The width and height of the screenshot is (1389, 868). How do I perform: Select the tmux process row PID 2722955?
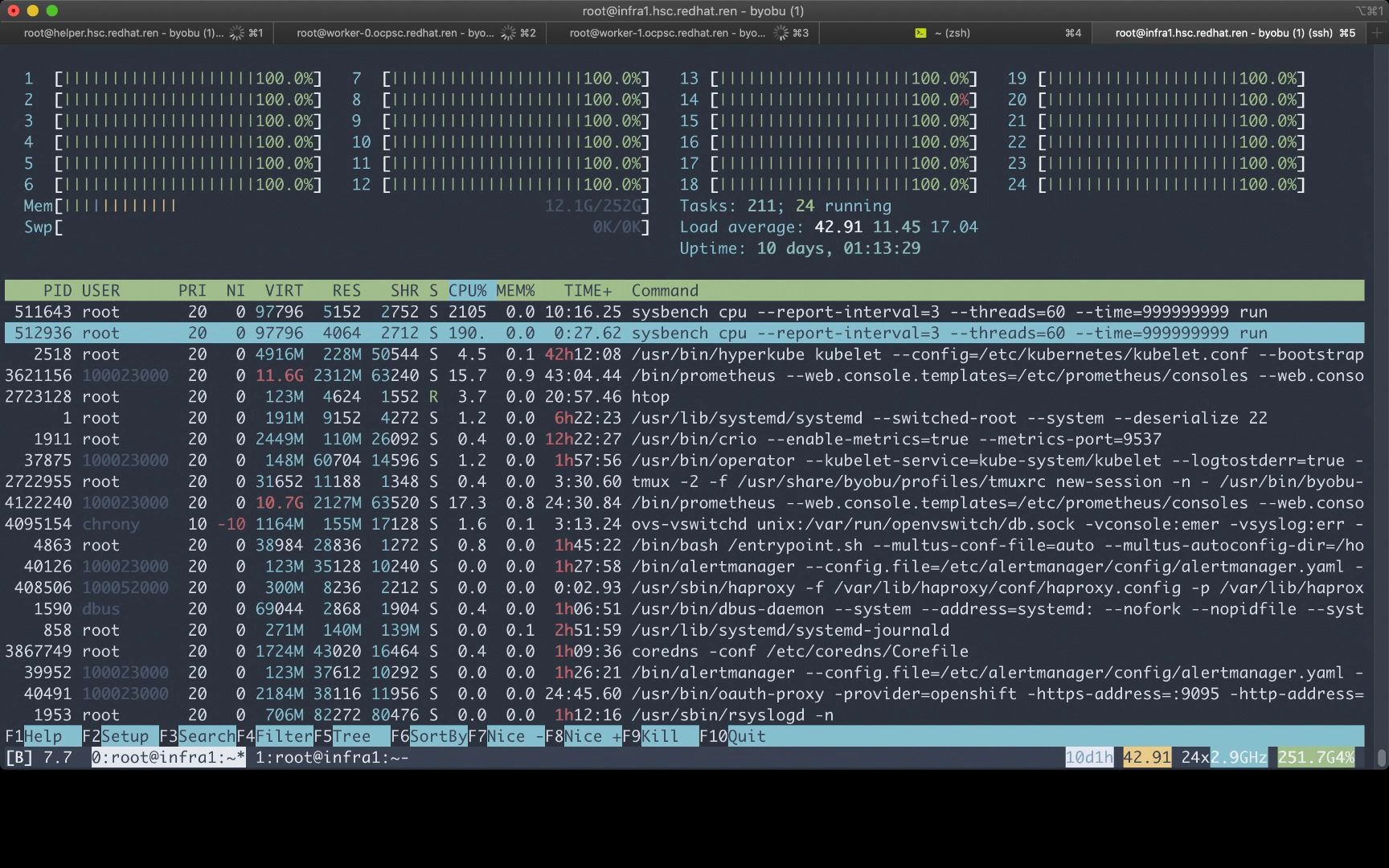click(x=684, y=481)
